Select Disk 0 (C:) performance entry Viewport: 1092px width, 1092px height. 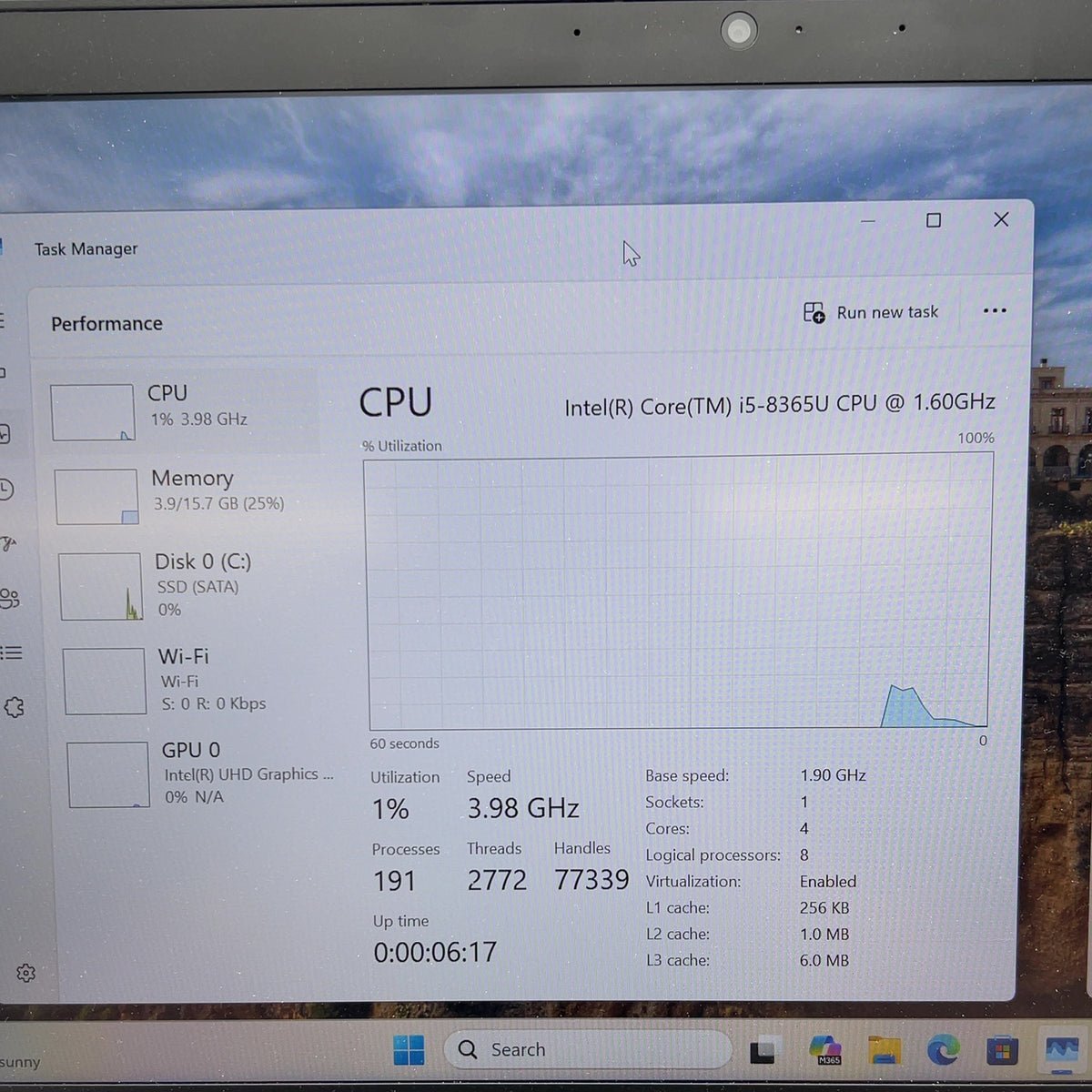191,585
